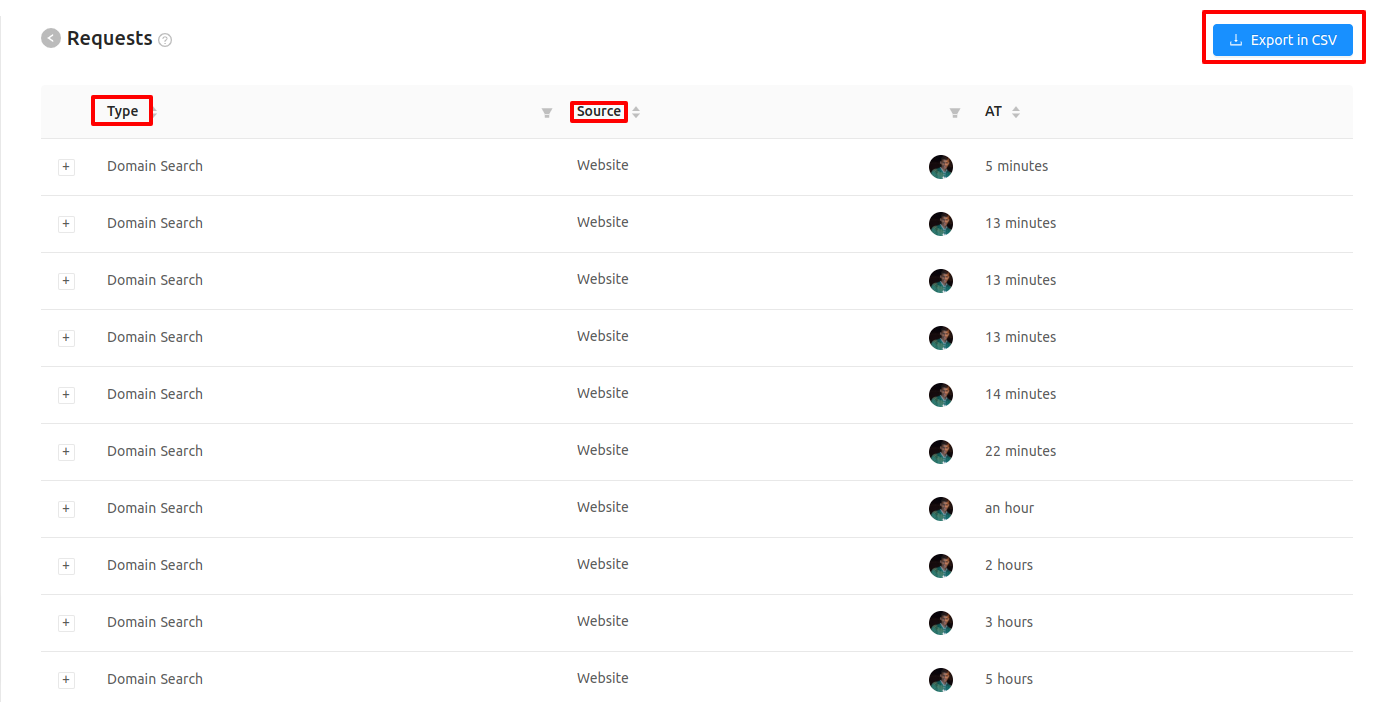1386x702 pixels.
Task: Click the avatar in the 5 minutes row
Action: [941, 167]
